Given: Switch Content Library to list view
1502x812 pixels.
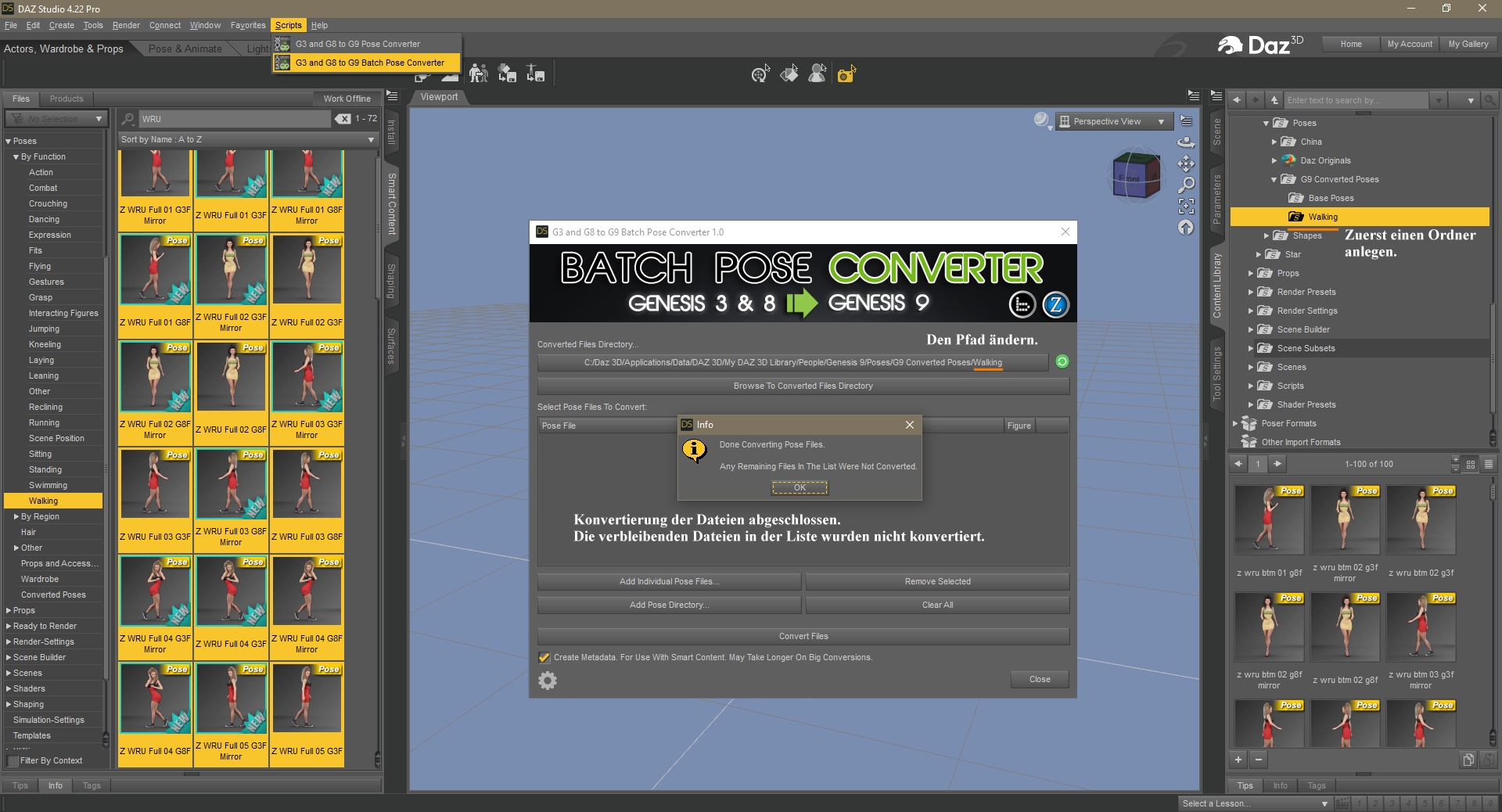Looking at the screenshot, I should click(x=1489, y=464).
